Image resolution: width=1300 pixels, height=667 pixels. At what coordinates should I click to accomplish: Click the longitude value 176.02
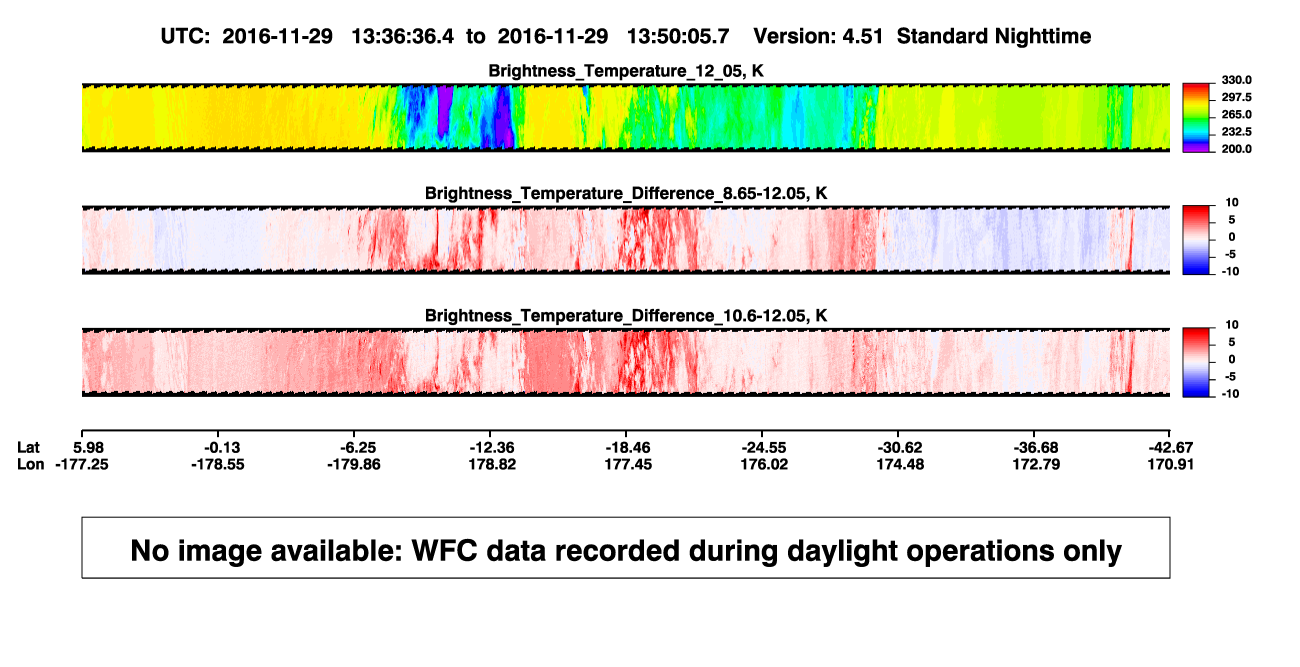(x=762, y=464)
